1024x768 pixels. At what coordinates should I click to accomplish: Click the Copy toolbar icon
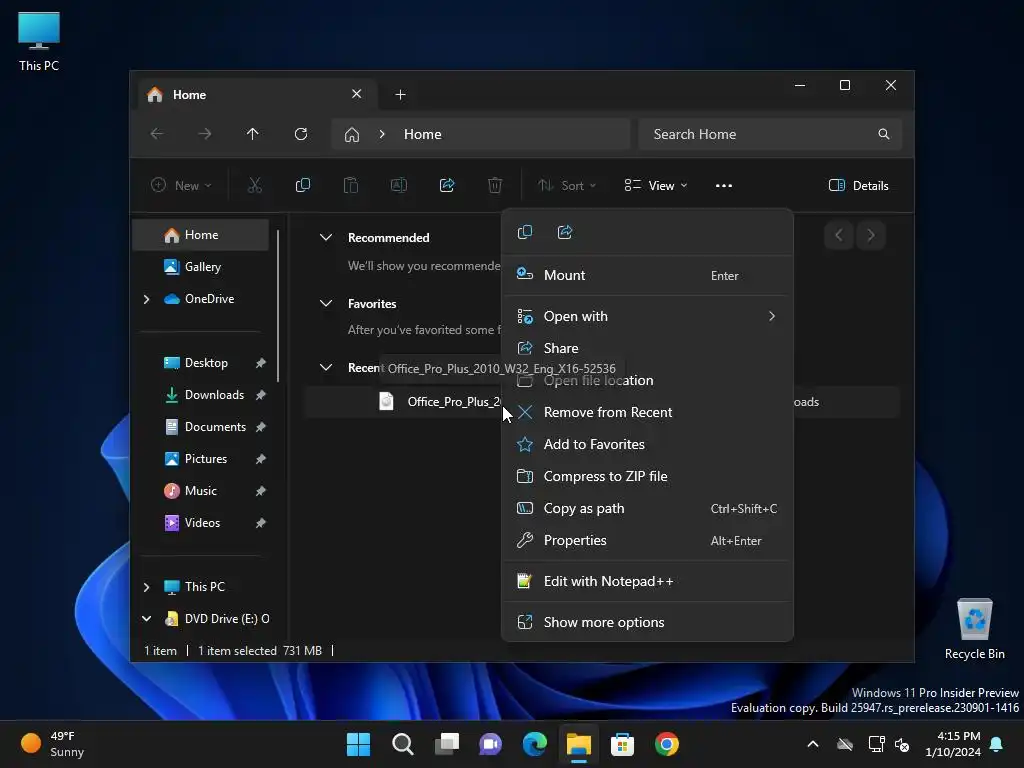[302, 185]
